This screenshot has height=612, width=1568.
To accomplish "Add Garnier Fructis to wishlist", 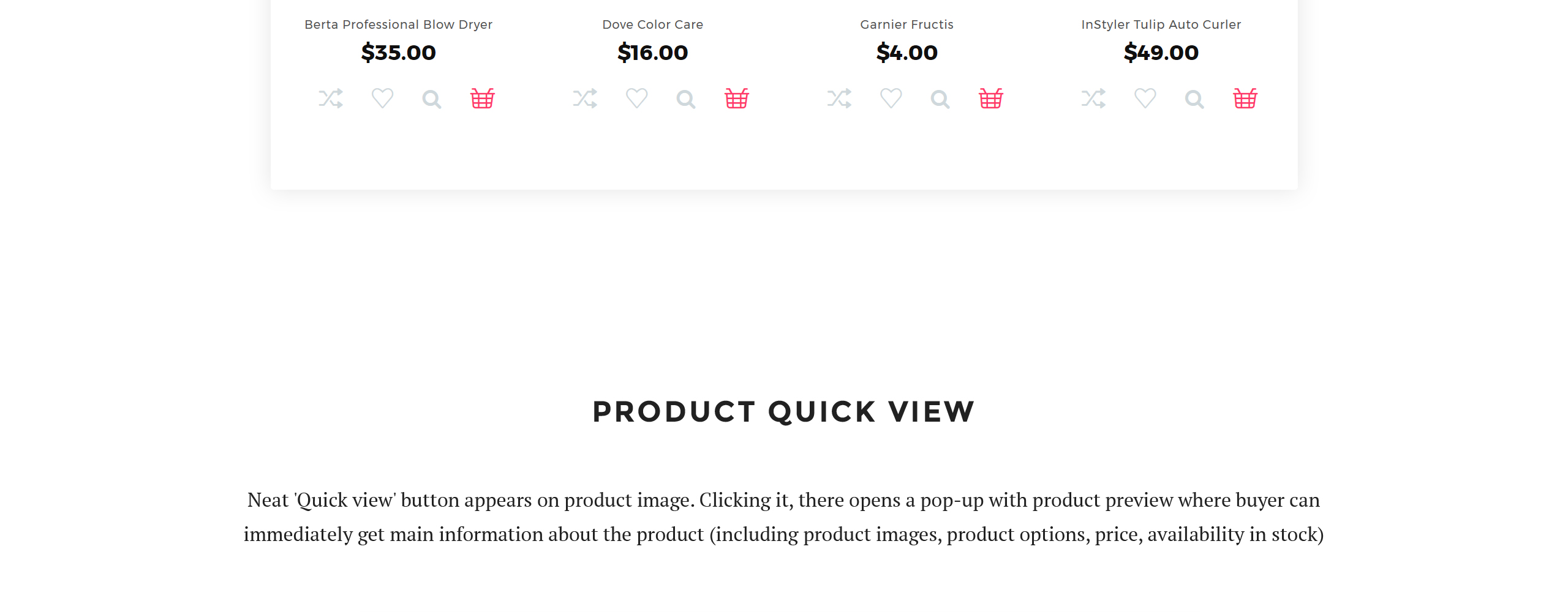I will click(x=891, y=99).
